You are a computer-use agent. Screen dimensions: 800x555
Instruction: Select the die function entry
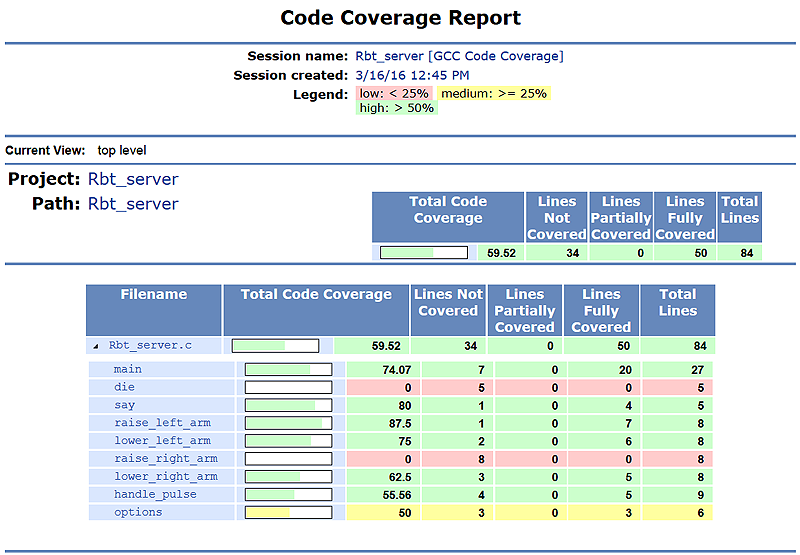(124, 387)
